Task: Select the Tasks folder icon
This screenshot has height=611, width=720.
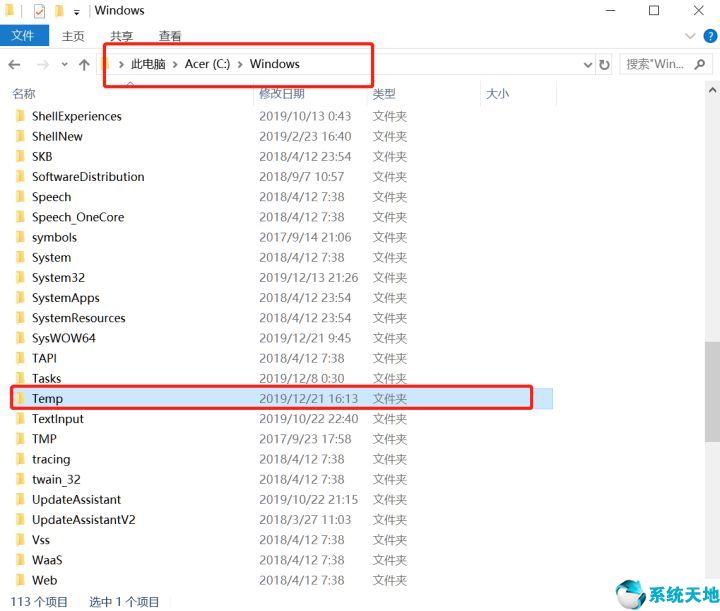Action: click(x=20, y=379)
